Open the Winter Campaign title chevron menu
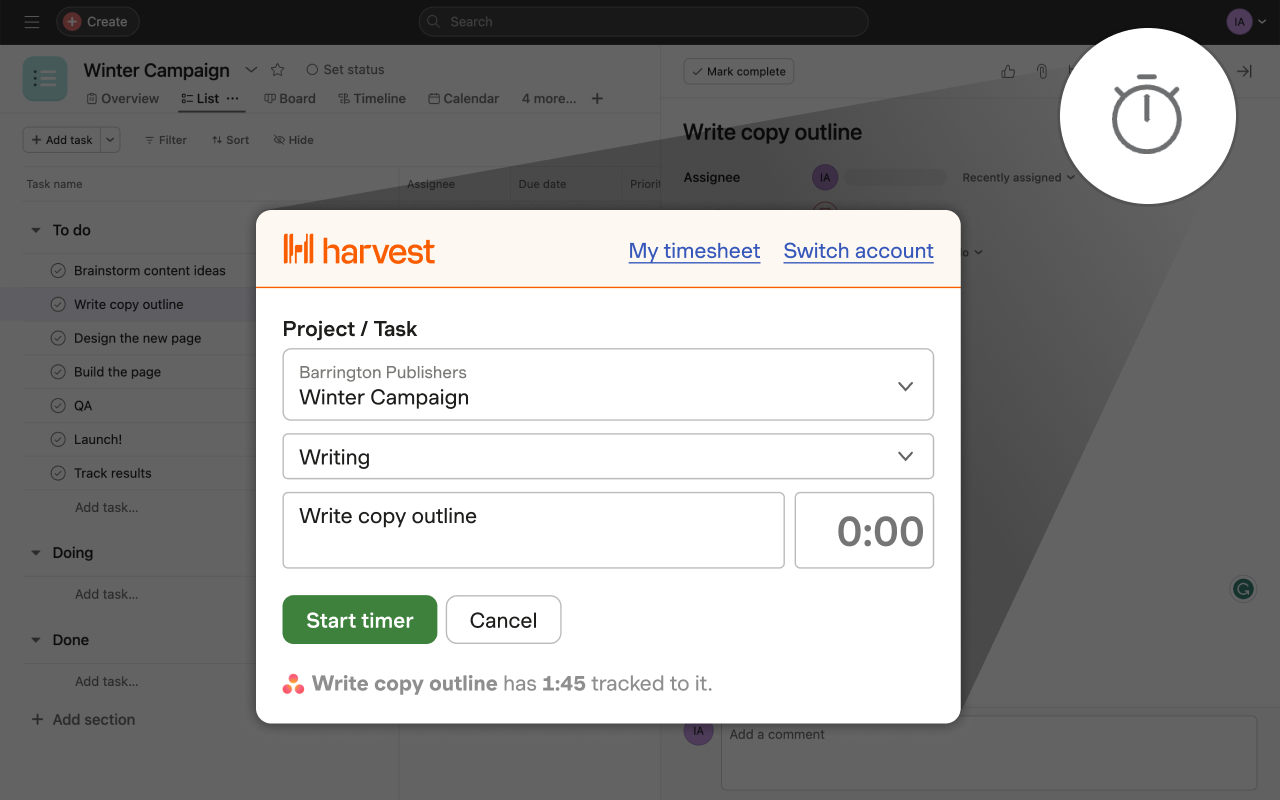 pyautogui.click(x=251, y=70)
